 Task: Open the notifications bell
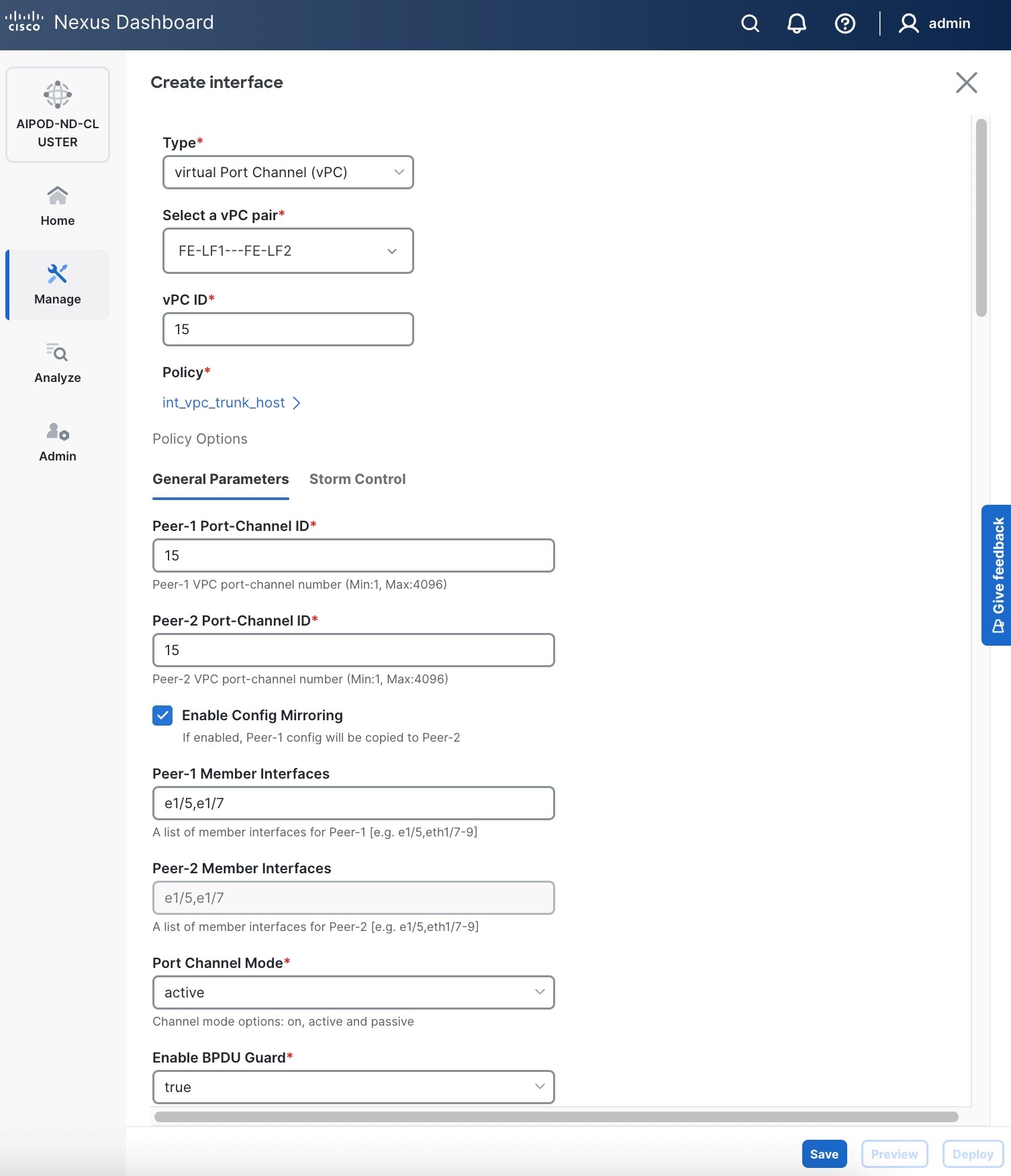[x=796, y=23]
